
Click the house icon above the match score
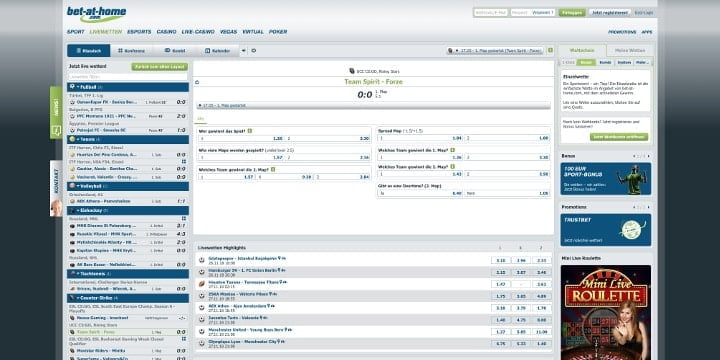197,82
